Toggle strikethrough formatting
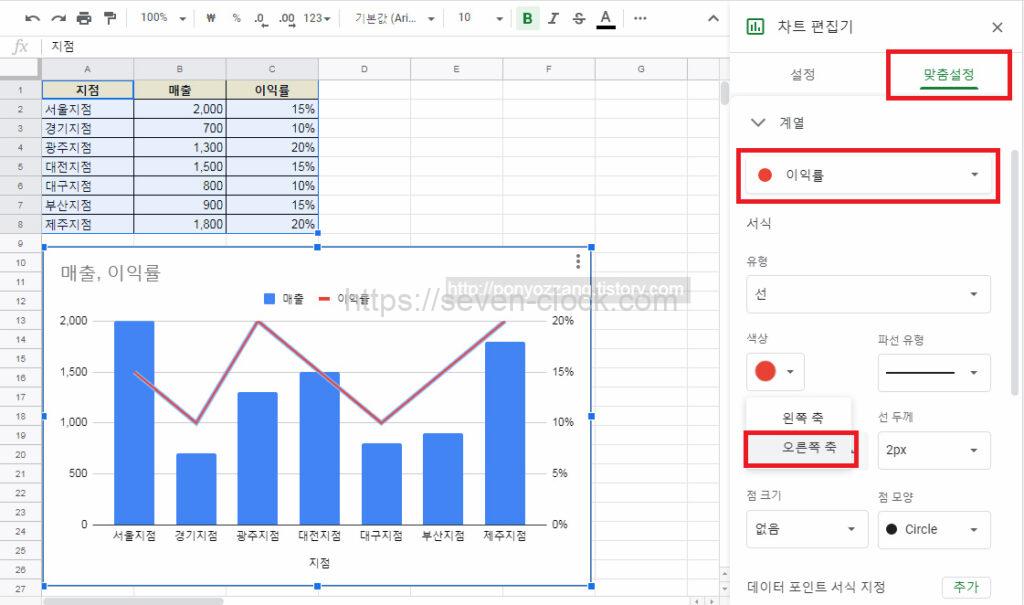This screenshot has height=605, width=1024. click(579, 18)
